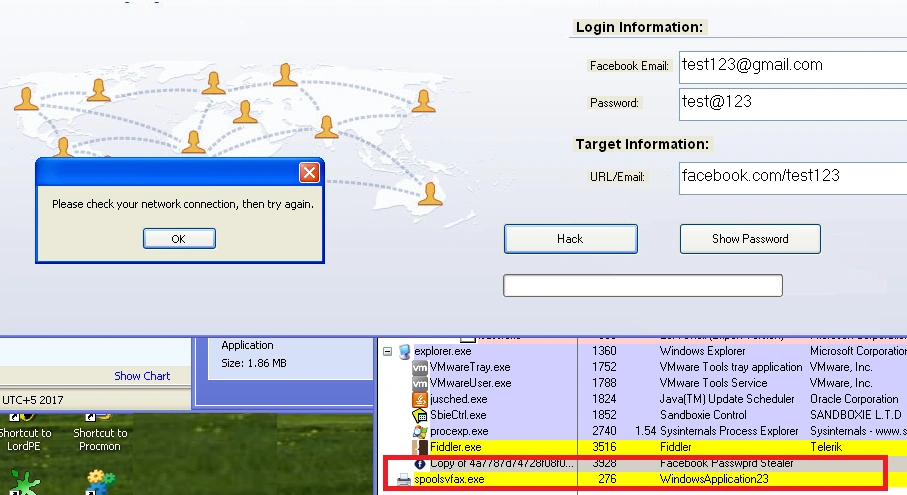The width and height of the screenshot is (907, 495).
Task: Click the URL/Email target field
Action: (793, 178)
